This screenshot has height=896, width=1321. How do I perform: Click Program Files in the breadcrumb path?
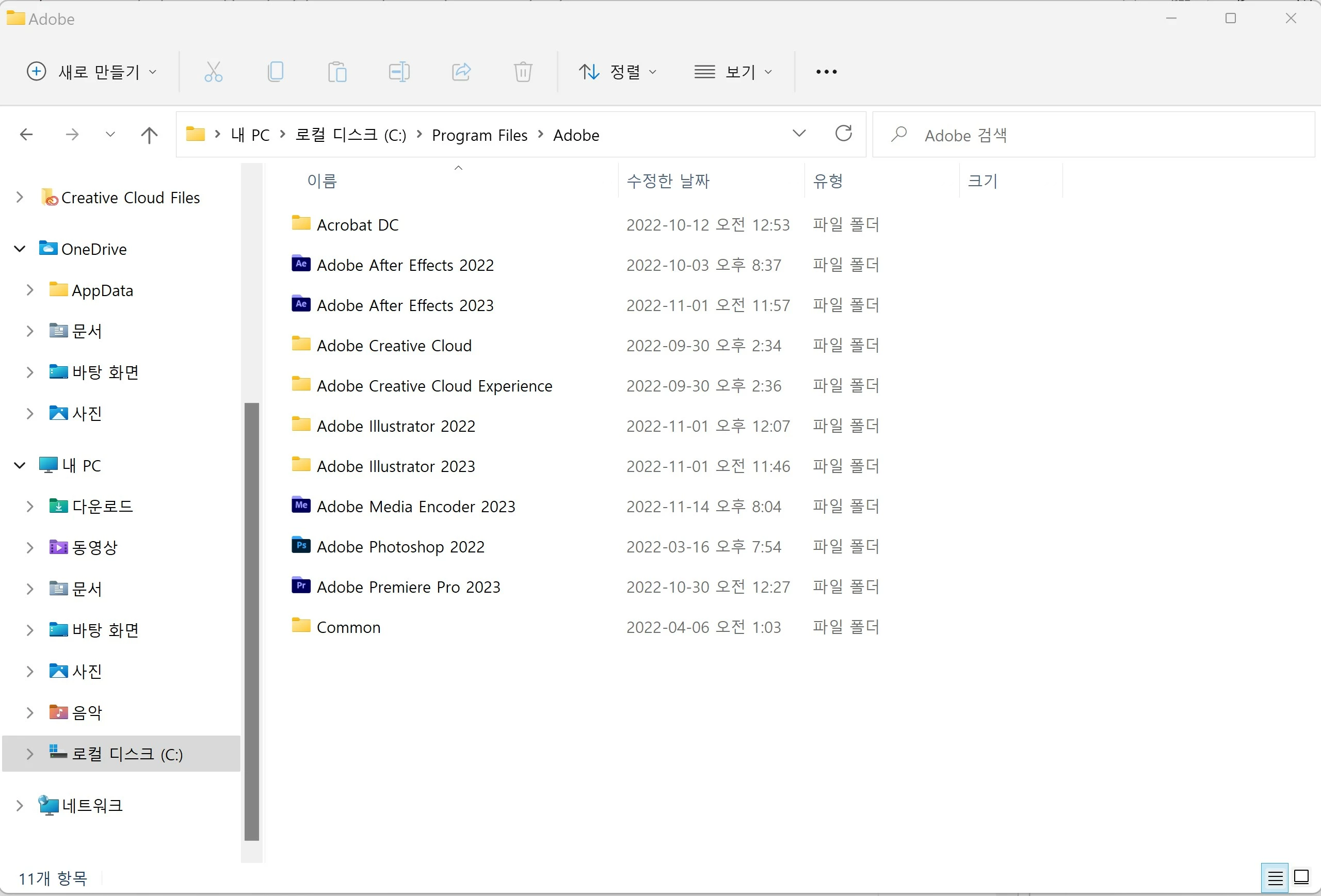tap(479, 135)
